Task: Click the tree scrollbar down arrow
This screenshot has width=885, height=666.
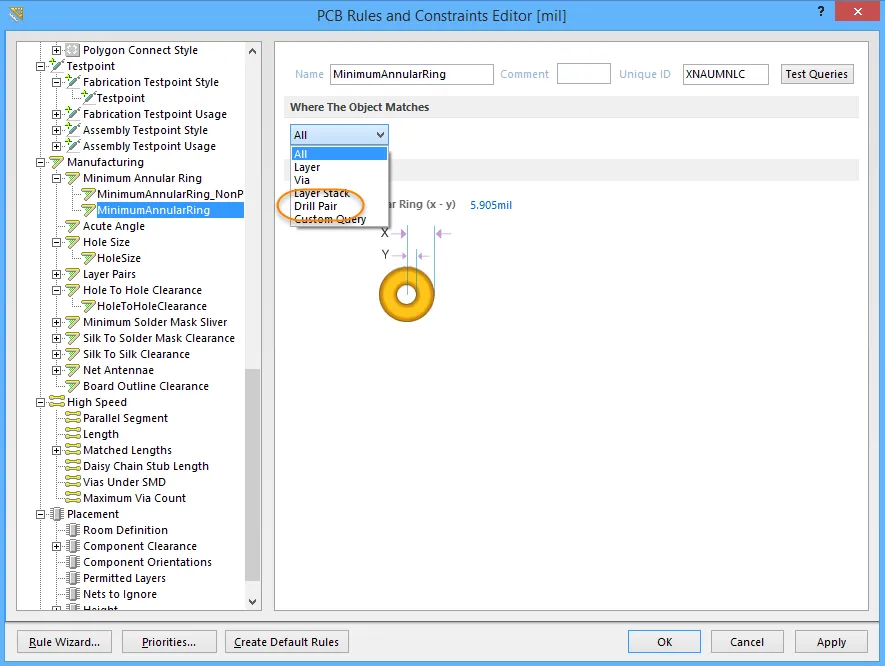Action: (x=252, y=602)
